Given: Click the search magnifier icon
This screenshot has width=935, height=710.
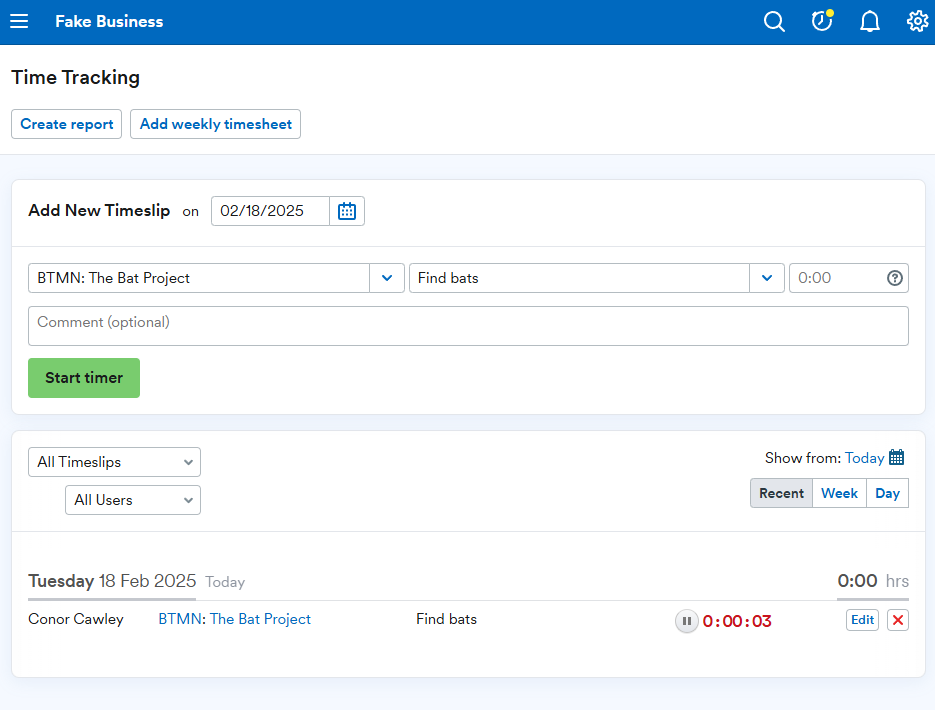Looking at the screenshot, I should pyautogui.click(x=774, y=21).
